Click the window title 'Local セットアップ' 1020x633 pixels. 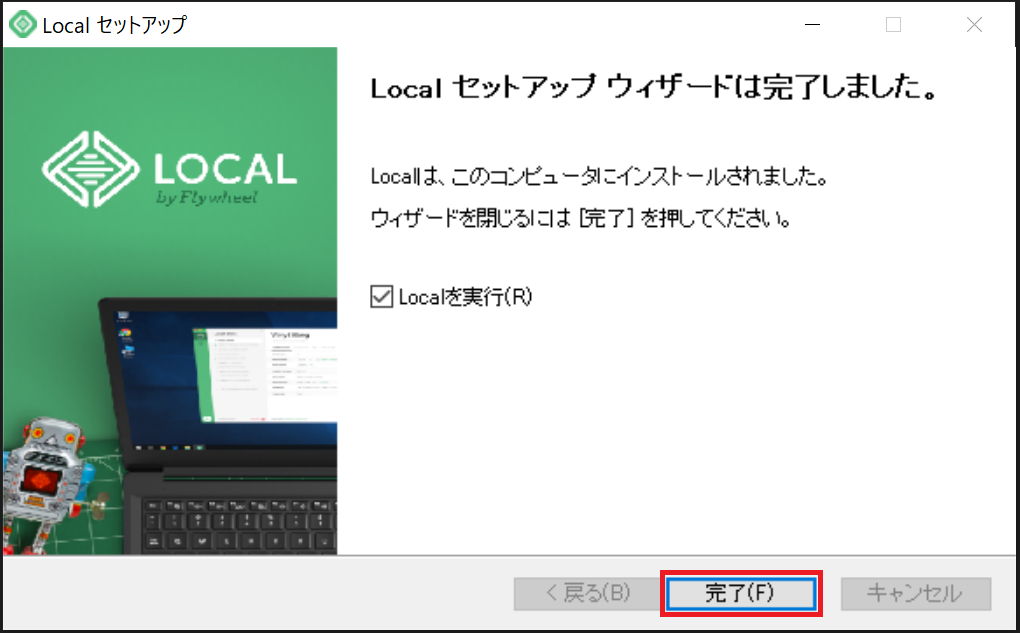(114, 25)
